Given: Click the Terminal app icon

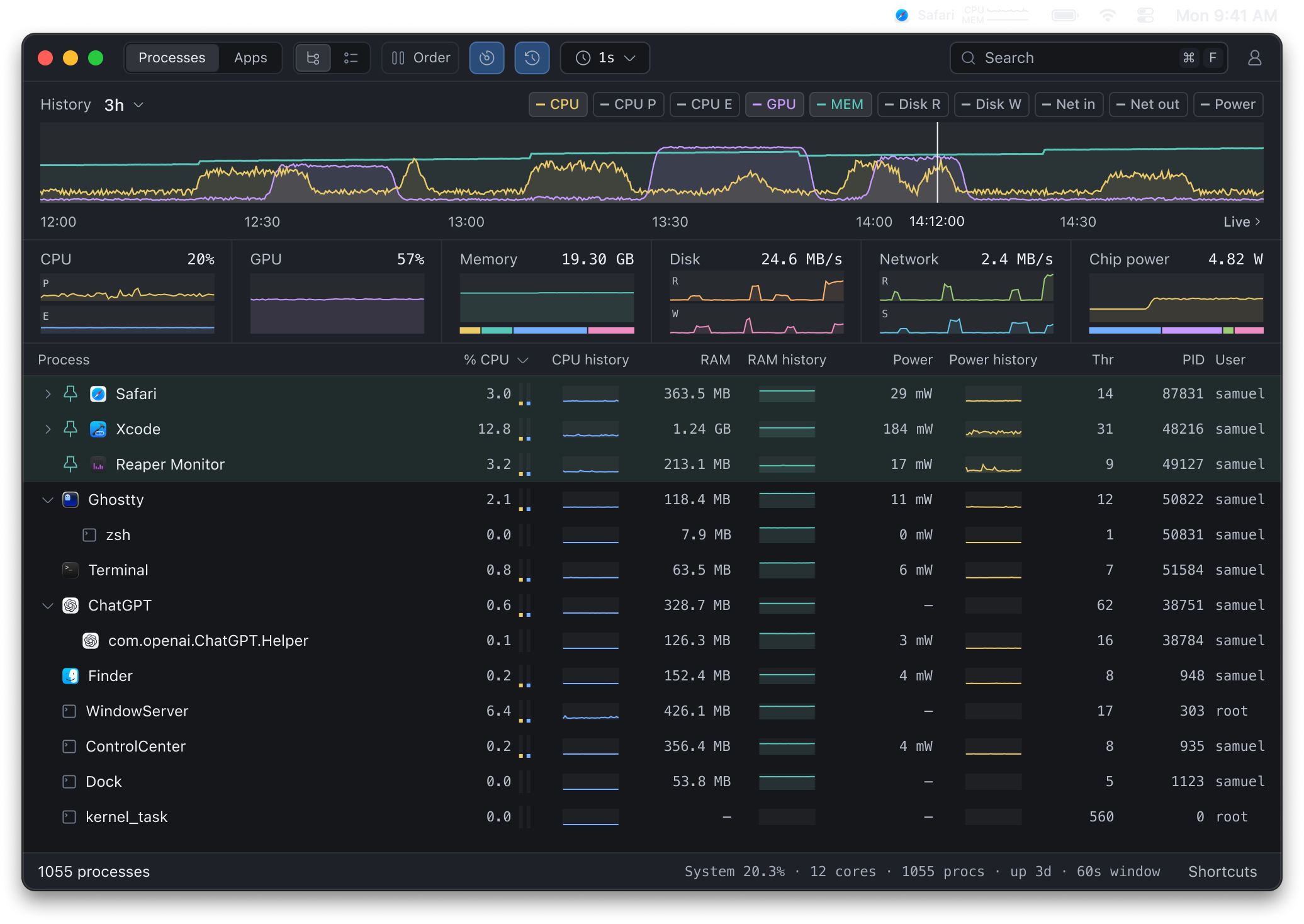Looking at the screenshot, I should click(70, 570).
